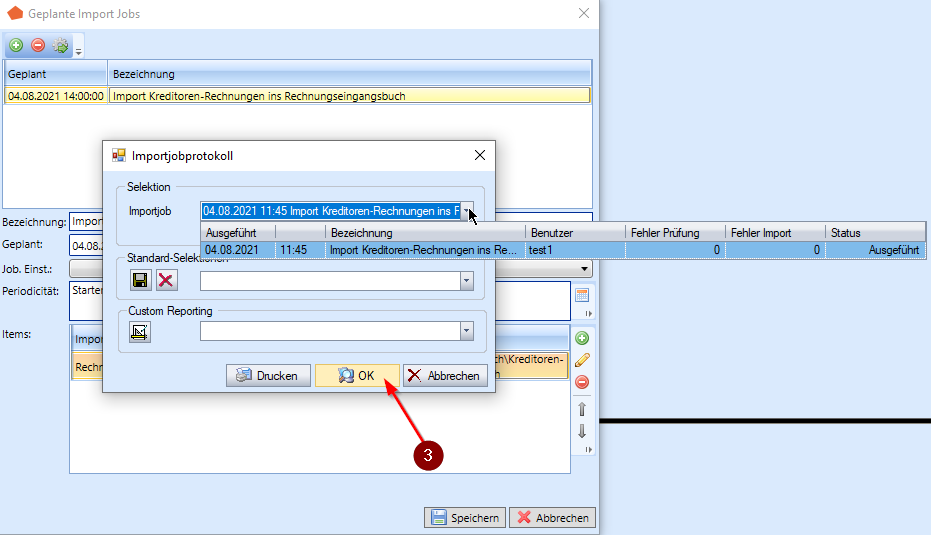This screenshot has height=535, width=931.
Task: Click the Geplant date input field
Action: tap(86, 245)
